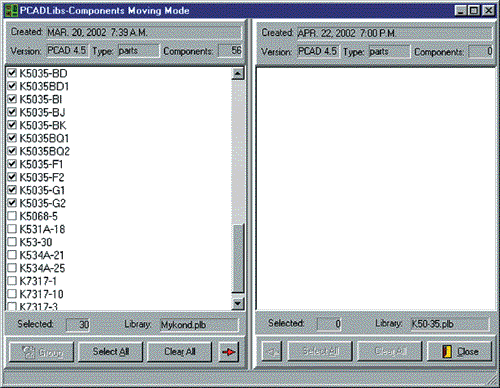Check the K5068-5 checkbox
This screenshot has width=500, height=388.
pos(12,216)
